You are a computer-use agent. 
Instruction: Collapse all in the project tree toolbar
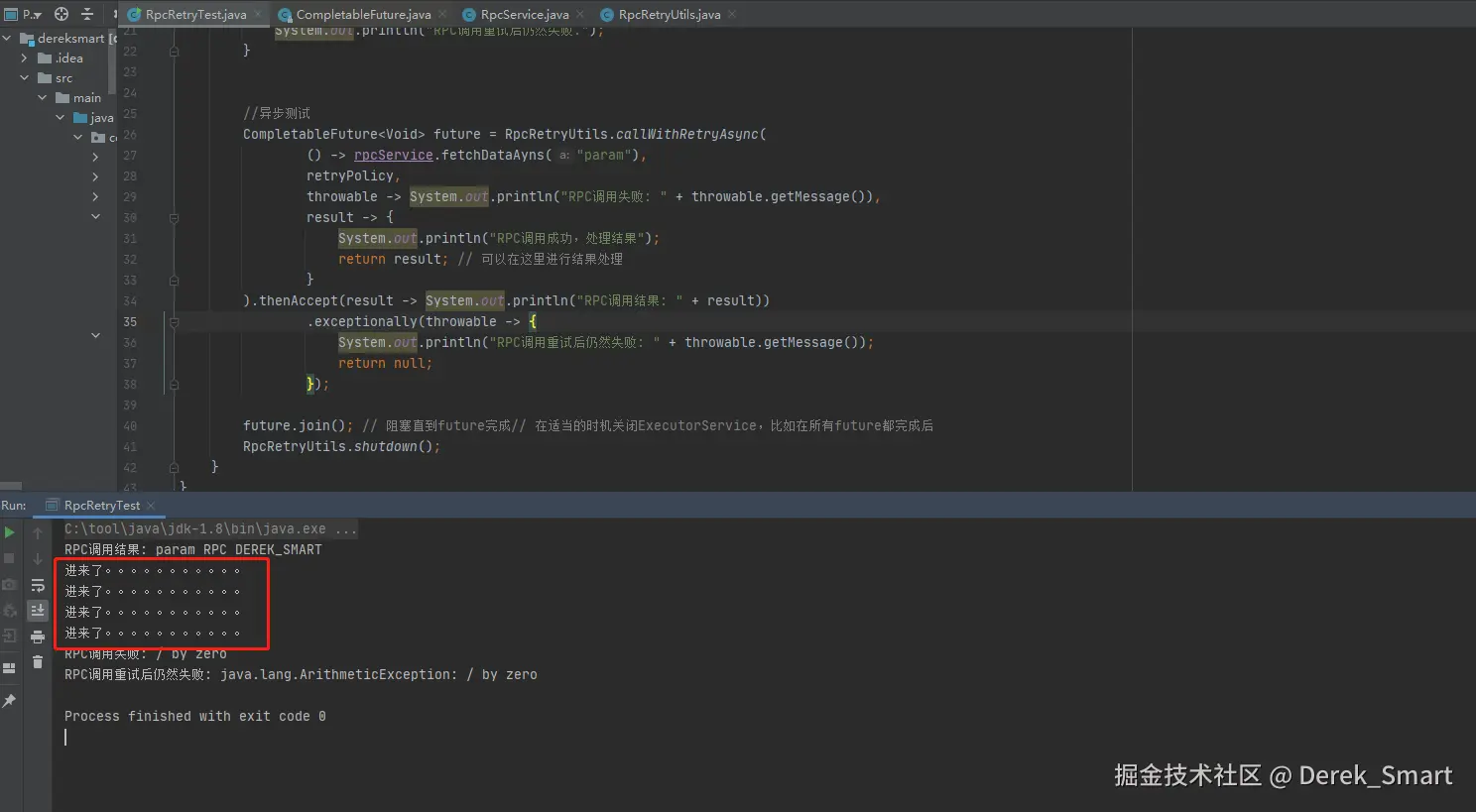(x=87, y=14)
